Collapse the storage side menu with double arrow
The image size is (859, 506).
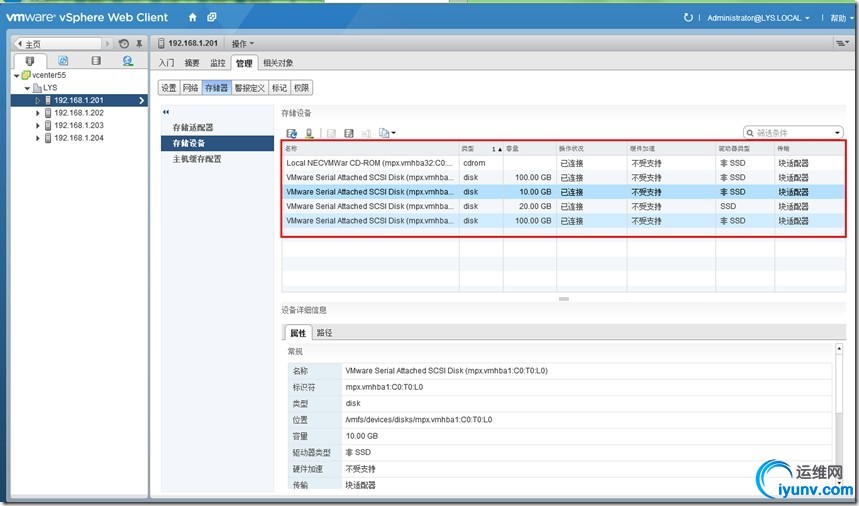166,112
